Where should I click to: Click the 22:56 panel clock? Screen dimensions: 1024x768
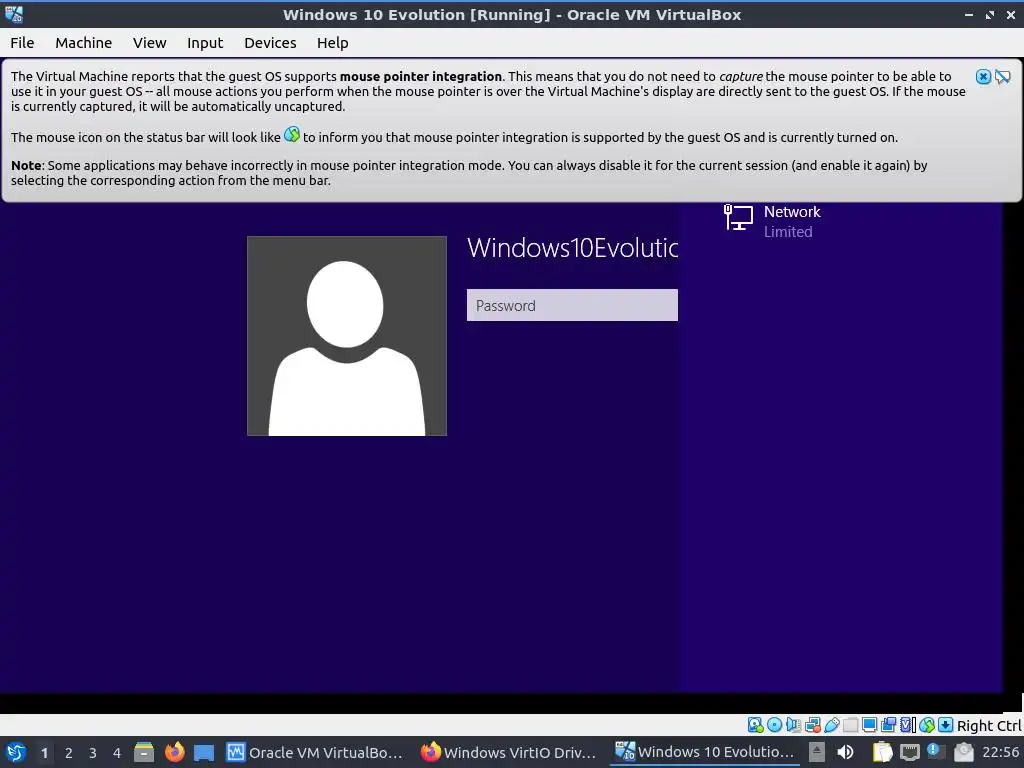coord(1000,752)
